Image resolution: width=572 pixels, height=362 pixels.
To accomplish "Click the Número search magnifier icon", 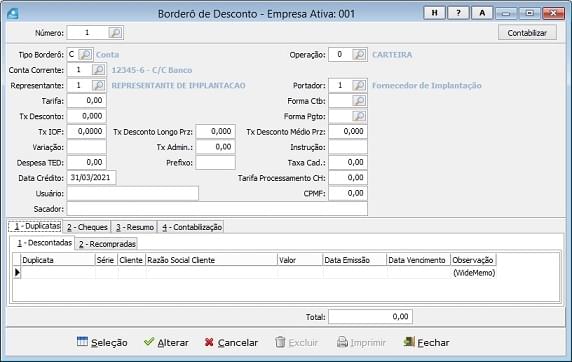I will click(x=115, y=33).
